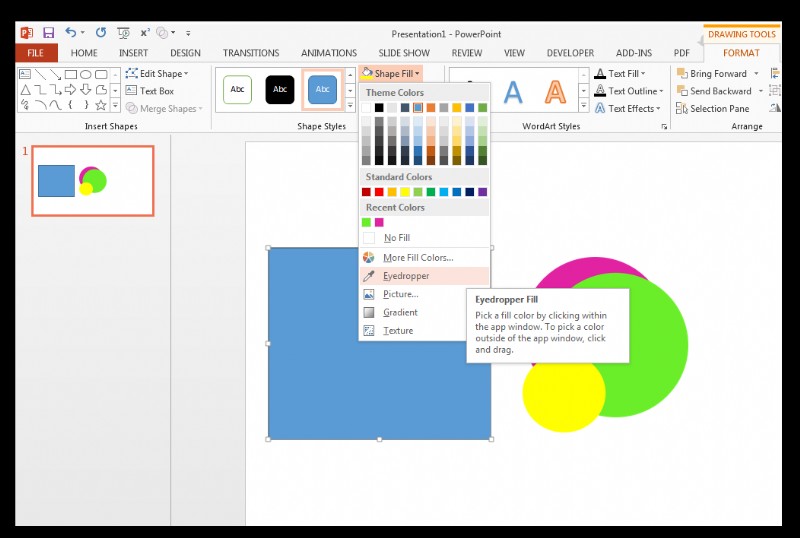Image resolution: width=800 pixels, height=538 pixels.
Task: Choose More Fill Colors menu item
Action: coord(424,258)
